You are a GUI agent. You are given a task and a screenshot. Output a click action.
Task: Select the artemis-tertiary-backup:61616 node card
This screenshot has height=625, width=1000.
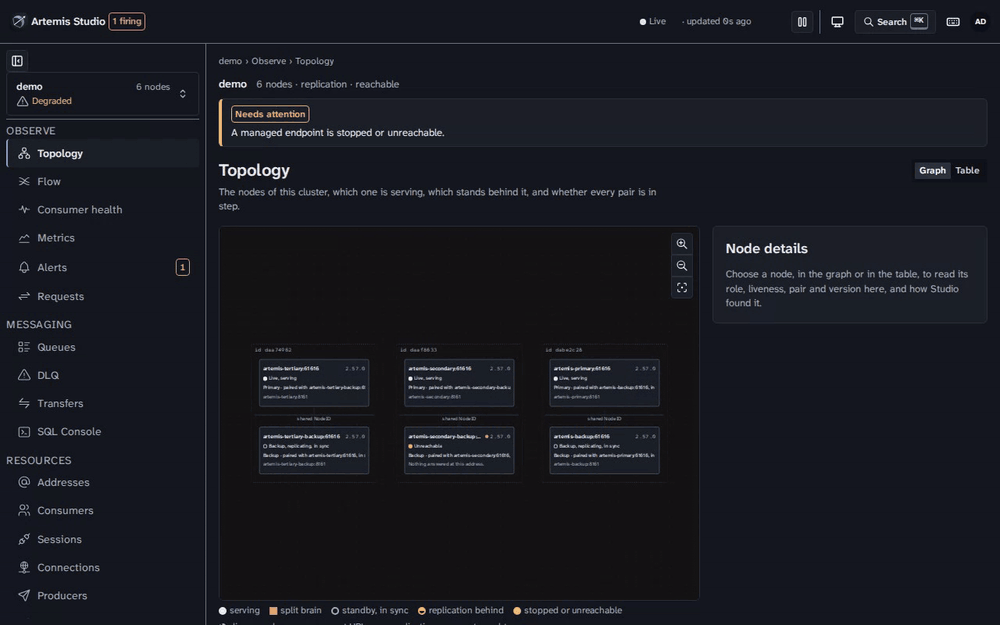pyautogui.click(x=314, y=450)
